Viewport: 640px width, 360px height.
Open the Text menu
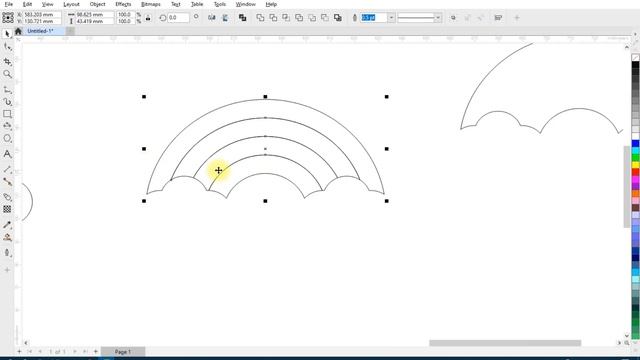point(176,4)
